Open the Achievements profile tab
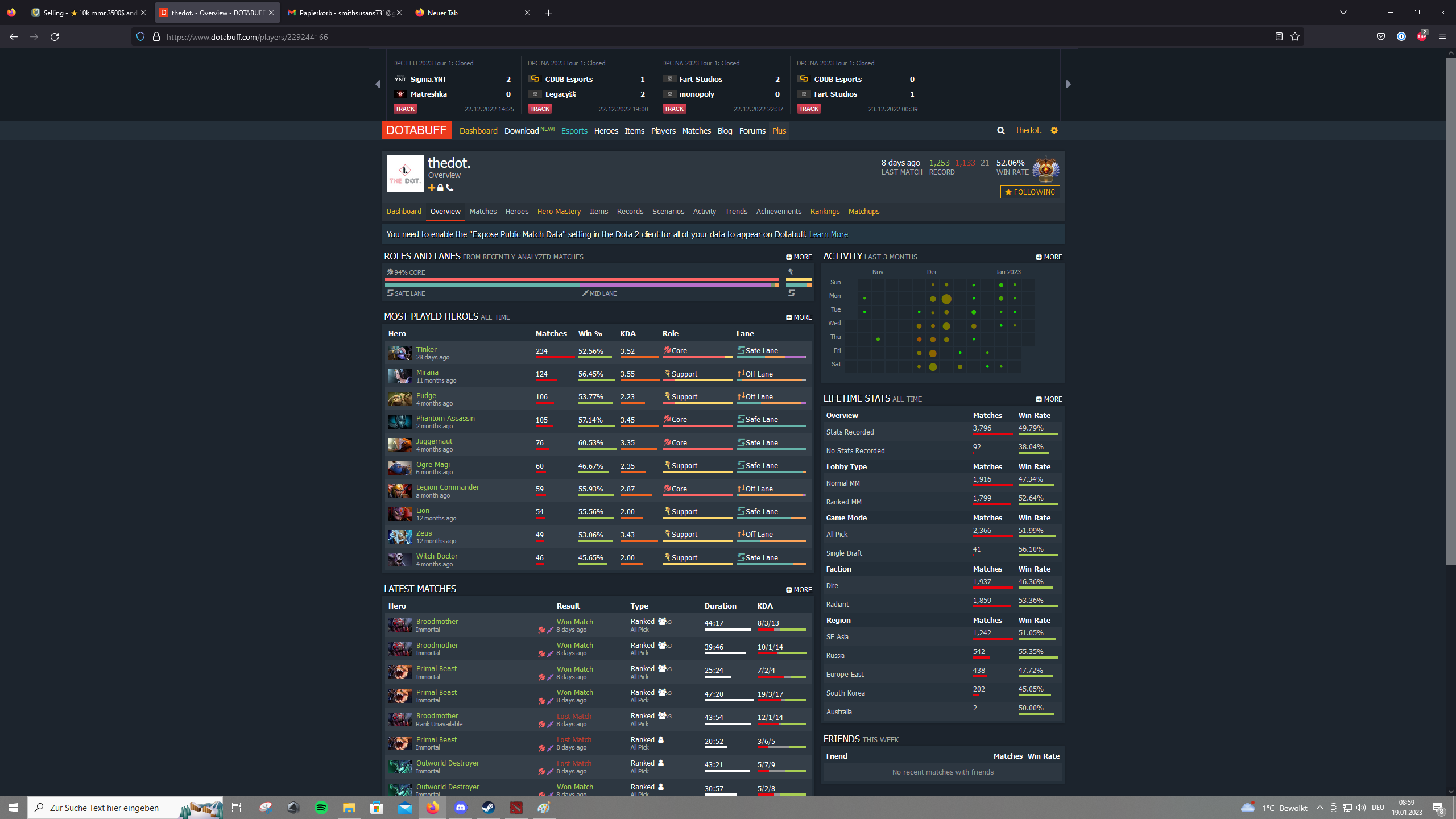 (779, 212)
